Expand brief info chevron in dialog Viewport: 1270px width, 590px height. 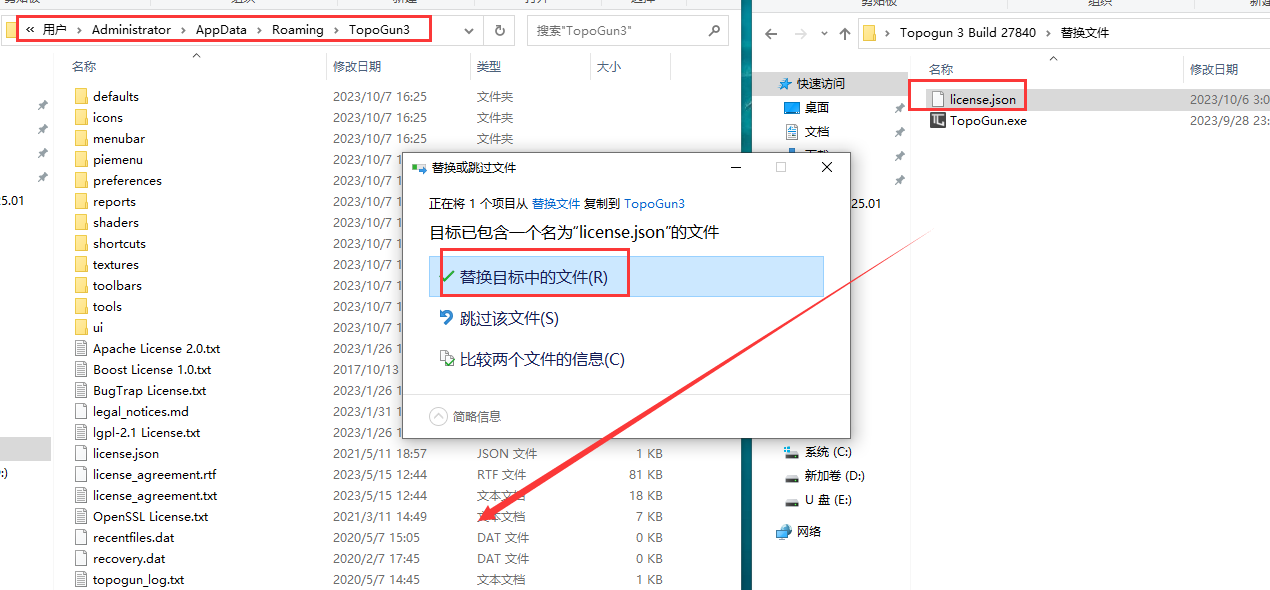tap(438, 416)
